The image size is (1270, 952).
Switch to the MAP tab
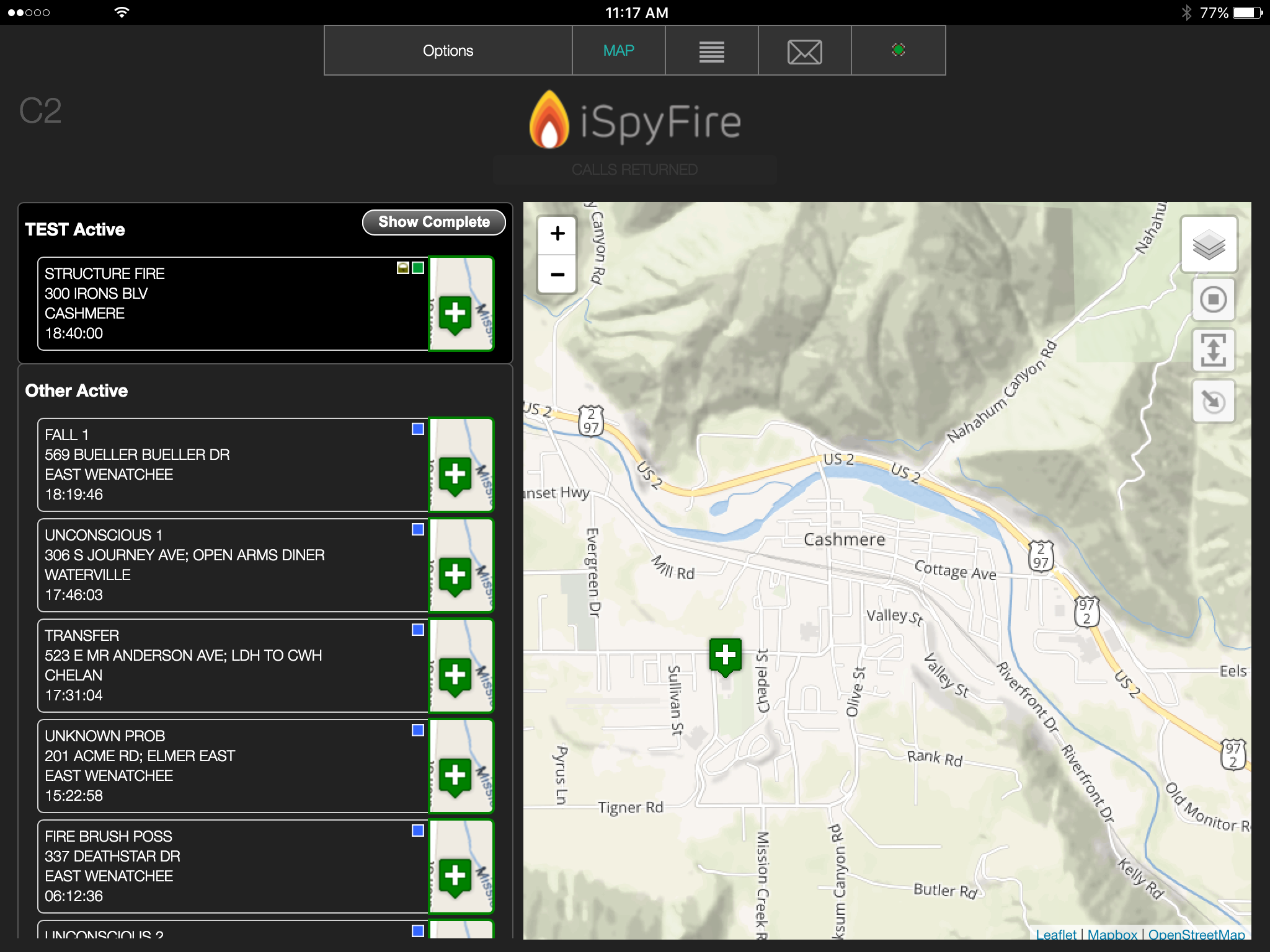(618, 51)
